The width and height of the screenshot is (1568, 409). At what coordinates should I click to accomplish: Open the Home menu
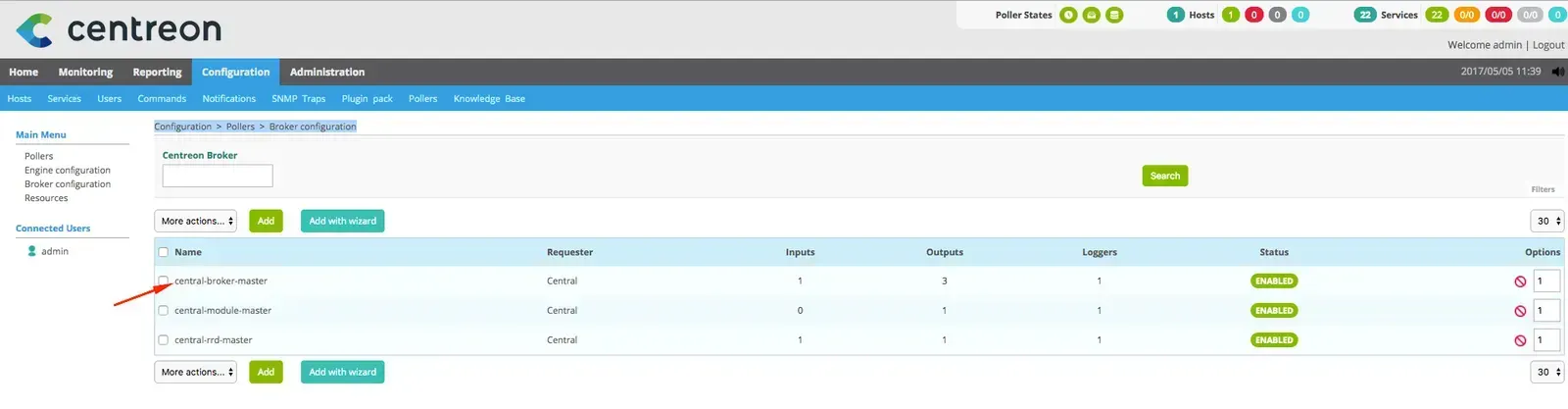click(x=24, y=72)
